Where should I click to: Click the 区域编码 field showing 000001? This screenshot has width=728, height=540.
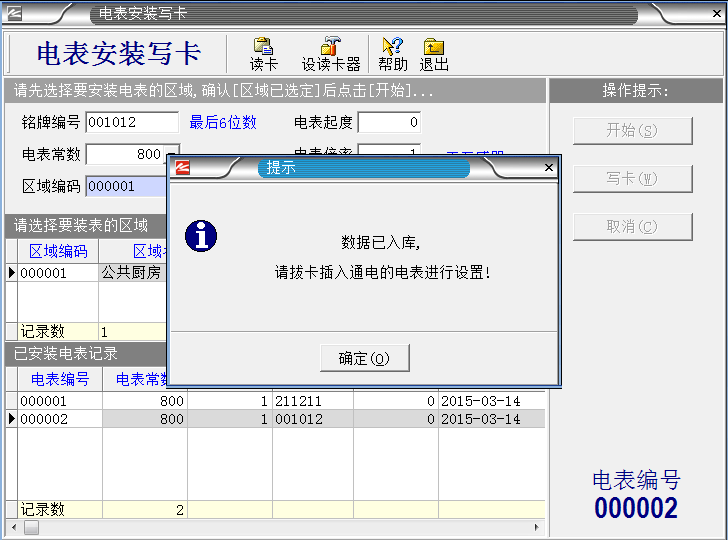point(125,186)
